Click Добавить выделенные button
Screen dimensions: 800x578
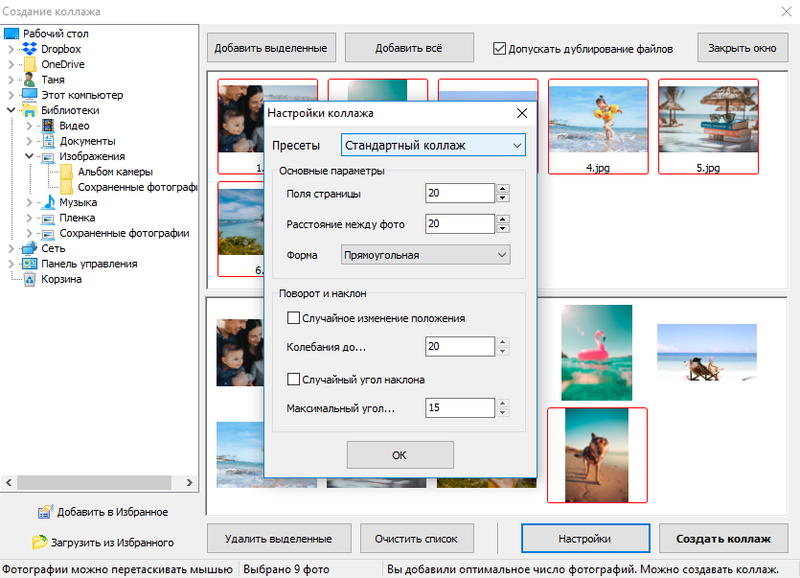271,48
